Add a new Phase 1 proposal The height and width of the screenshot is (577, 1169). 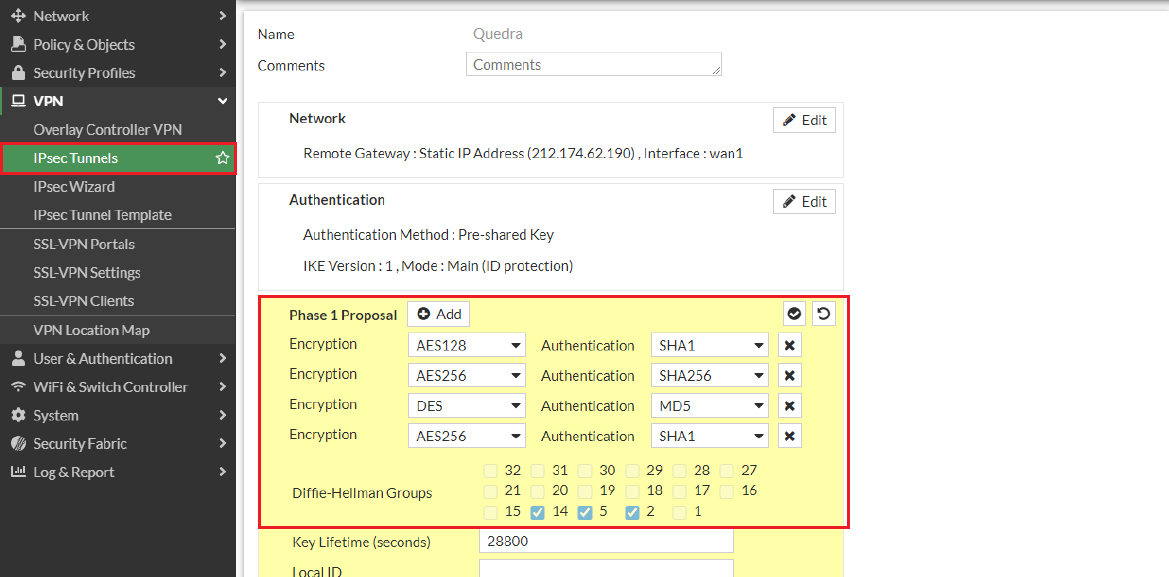click(x=438, y=314)
